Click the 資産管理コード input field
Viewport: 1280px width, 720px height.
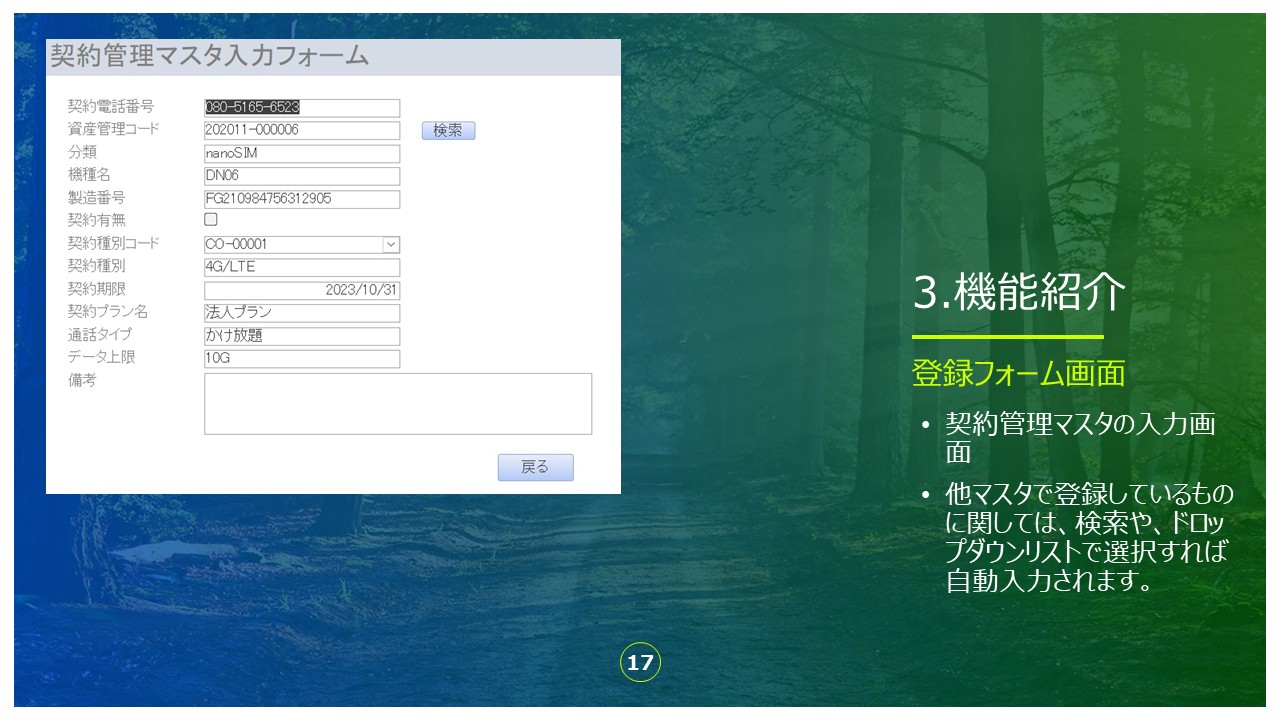coord(301,130)
